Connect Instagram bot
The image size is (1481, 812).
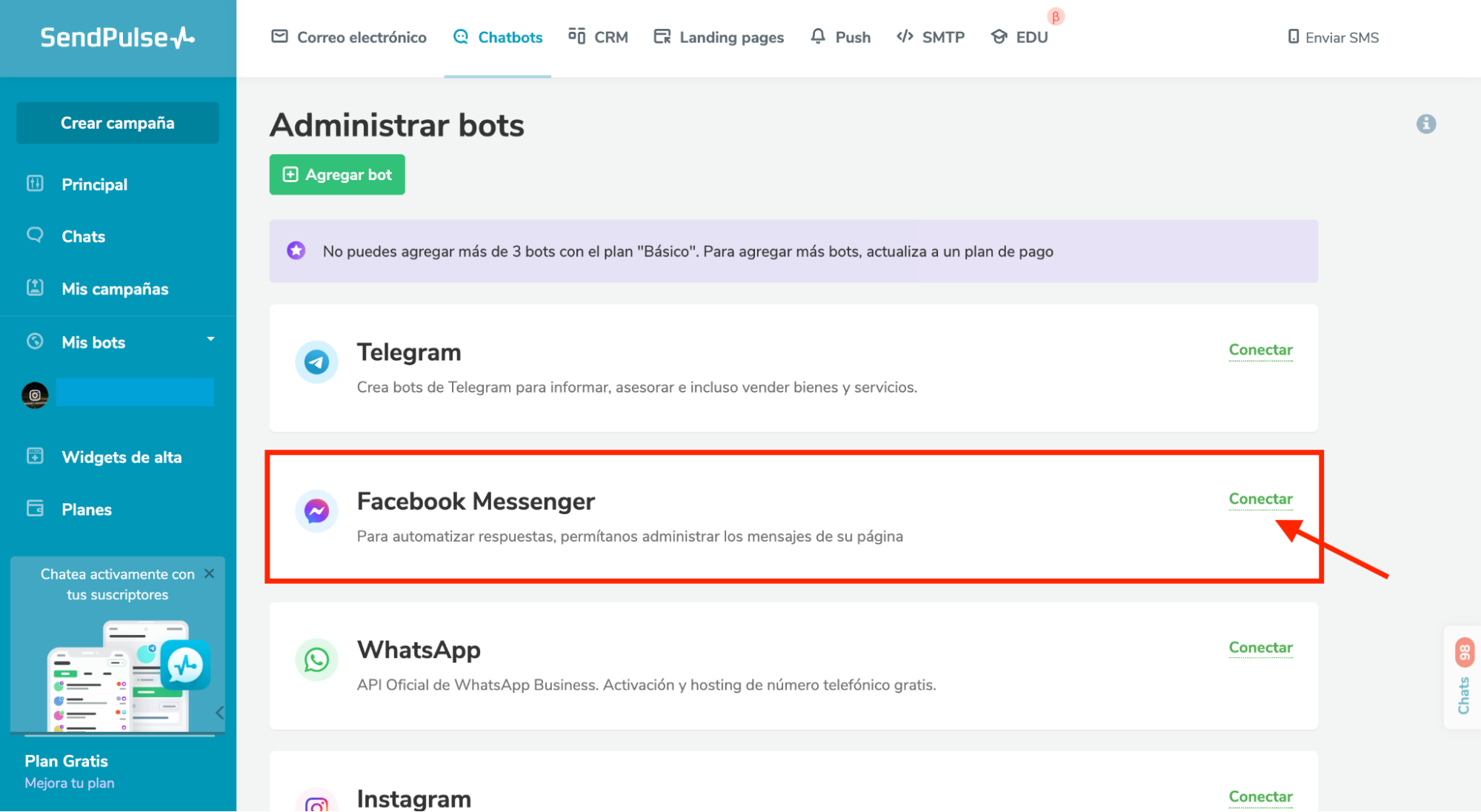pos(1260,796)
